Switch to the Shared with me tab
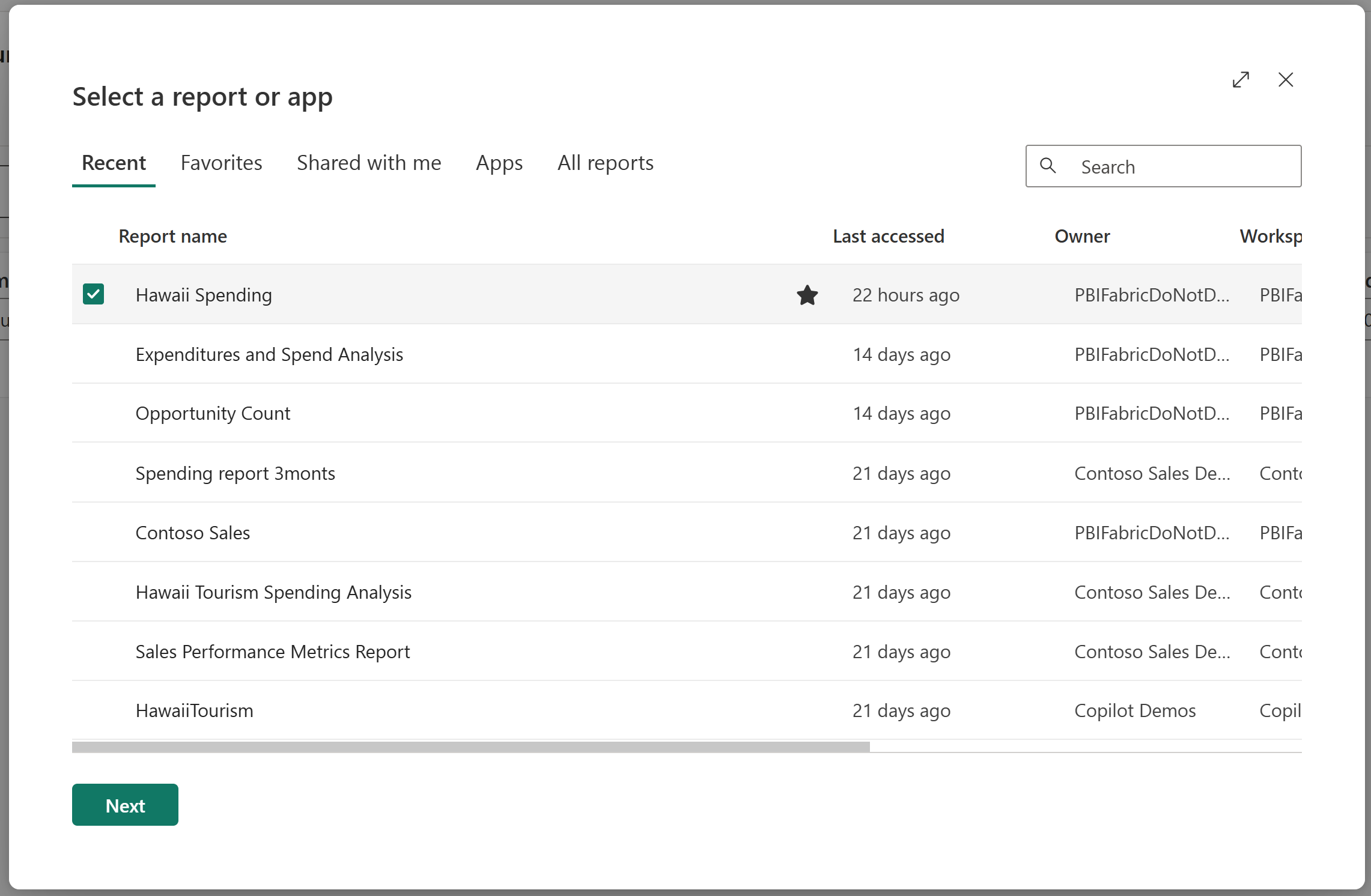The image size is (1371, 896). click(369, 161)
